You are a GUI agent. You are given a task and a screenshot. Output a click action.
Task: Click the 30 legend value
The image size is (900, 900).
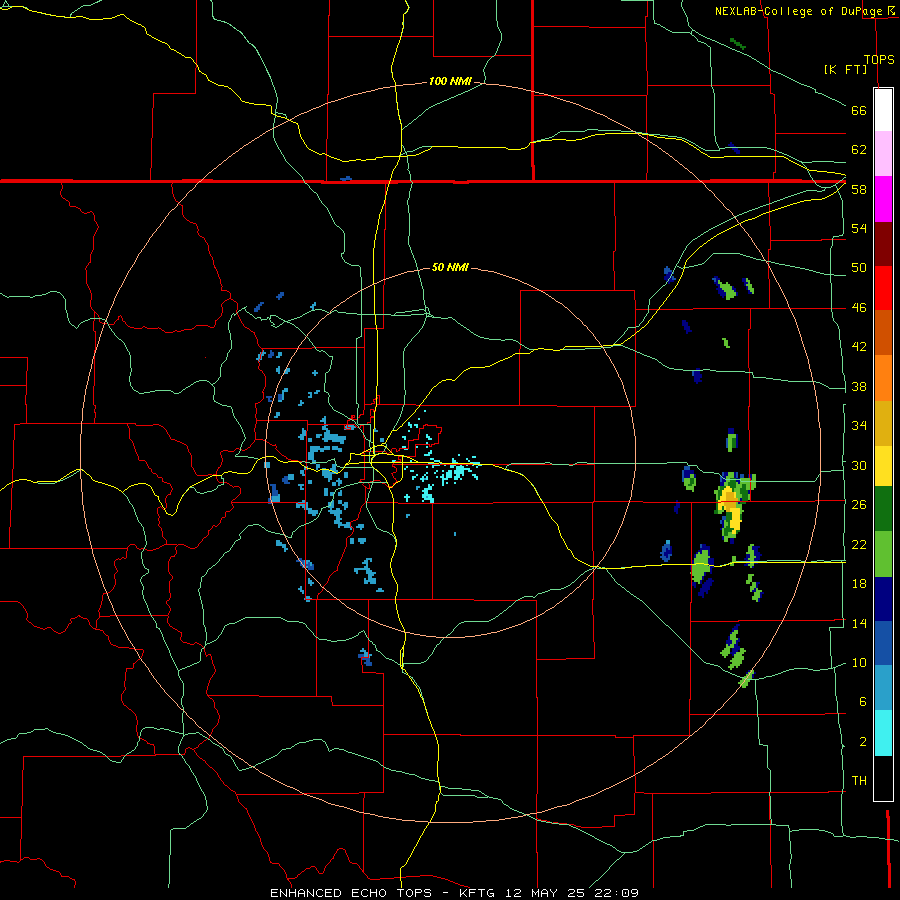[x=859, y=465]
